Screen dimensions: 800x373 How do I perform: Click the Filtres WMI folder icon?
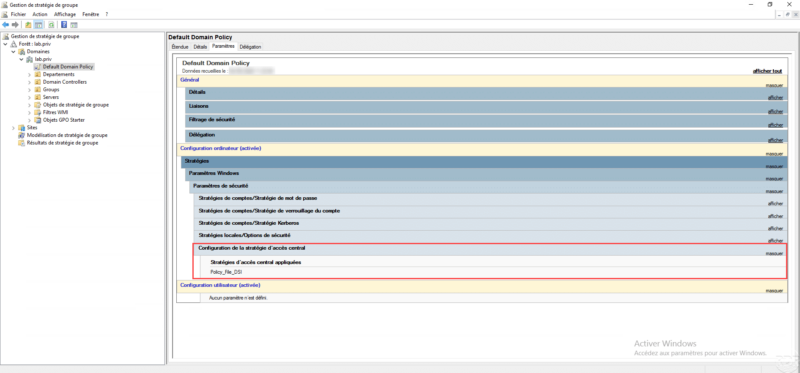38,113
